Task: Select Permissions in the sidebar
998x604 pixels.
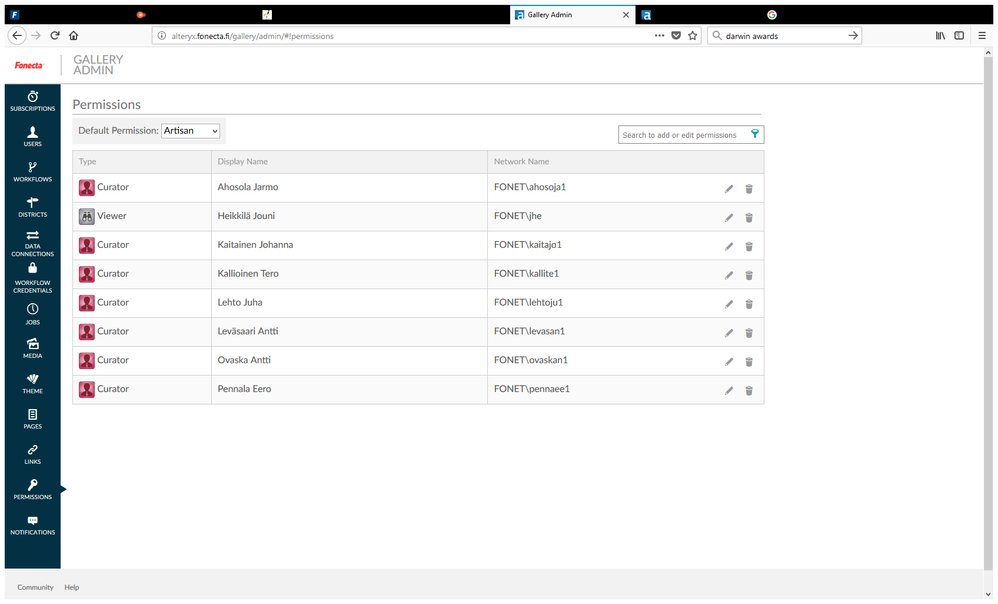Action: (32, 489)
